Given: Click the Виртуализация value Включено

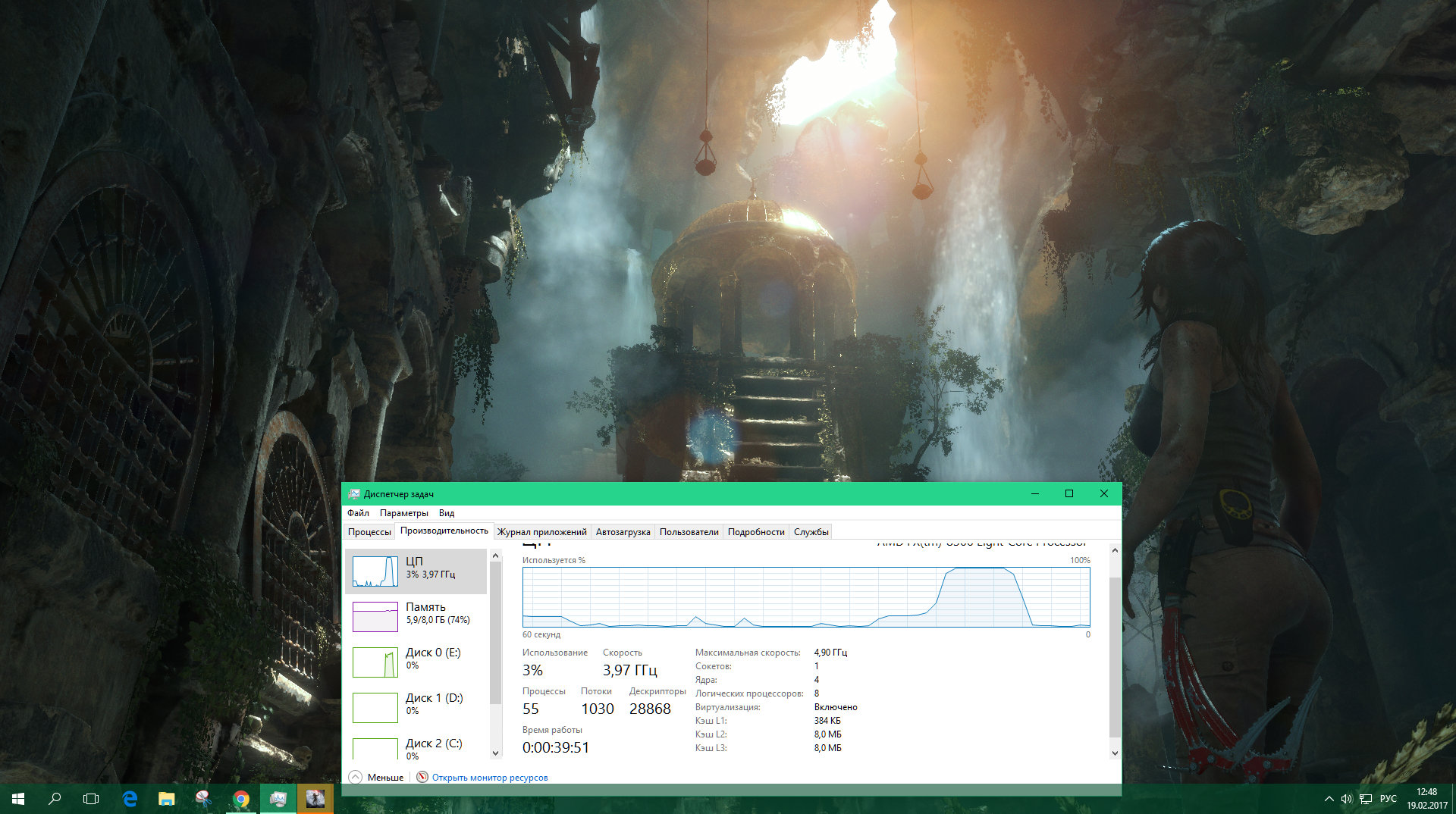Looking at the screenshot, I should point(836,707).
